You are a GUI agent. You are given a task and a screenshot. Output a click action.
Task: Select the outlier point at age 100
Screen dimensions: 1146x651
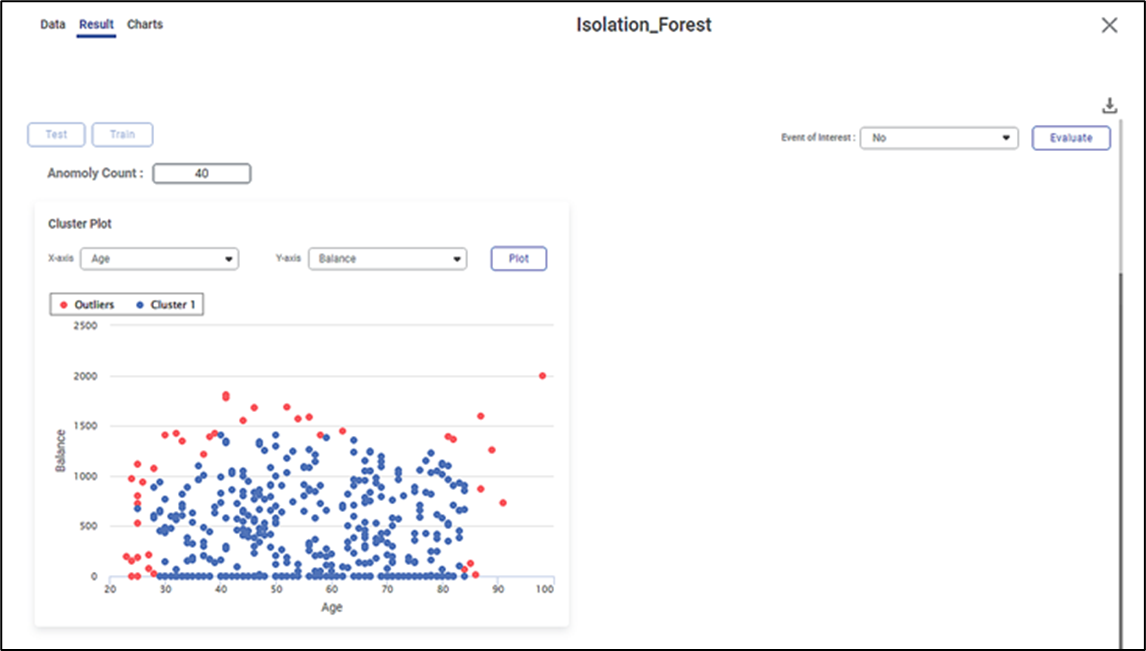click(x=542, y=376)
